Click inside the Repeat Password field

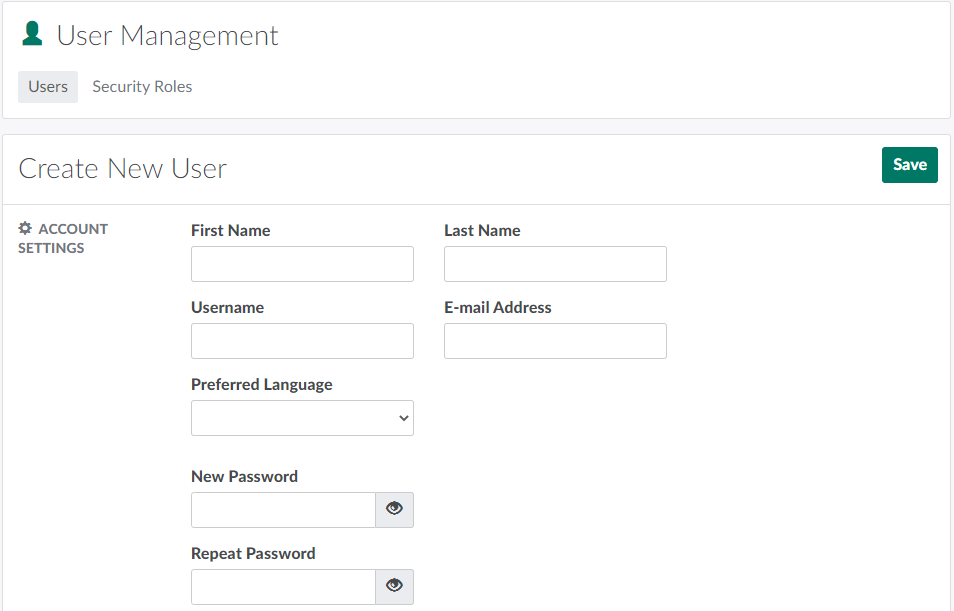click(x=283, y=587)
